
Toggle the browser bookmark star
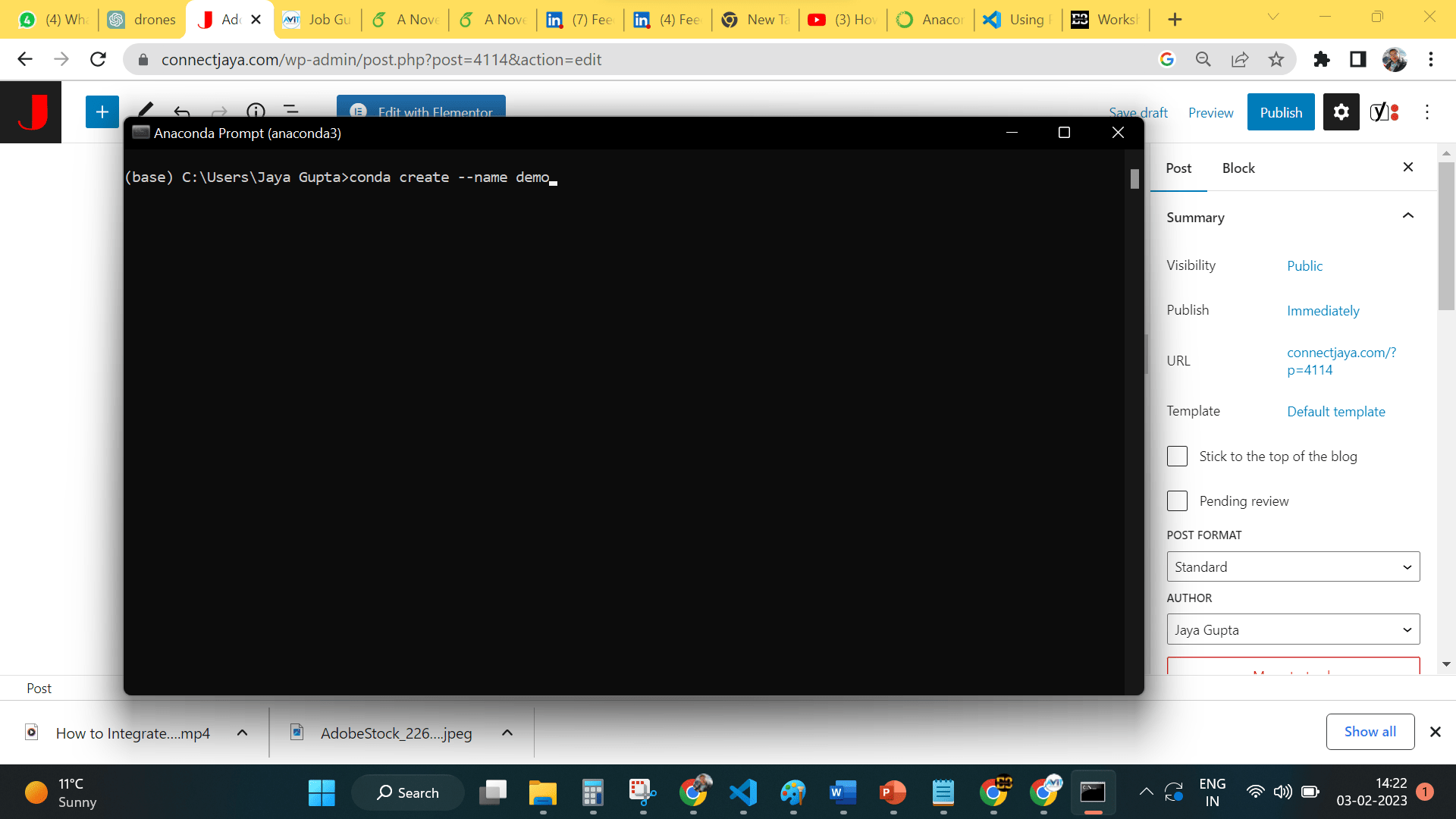pyautogui.click(x=1277, y=59)
